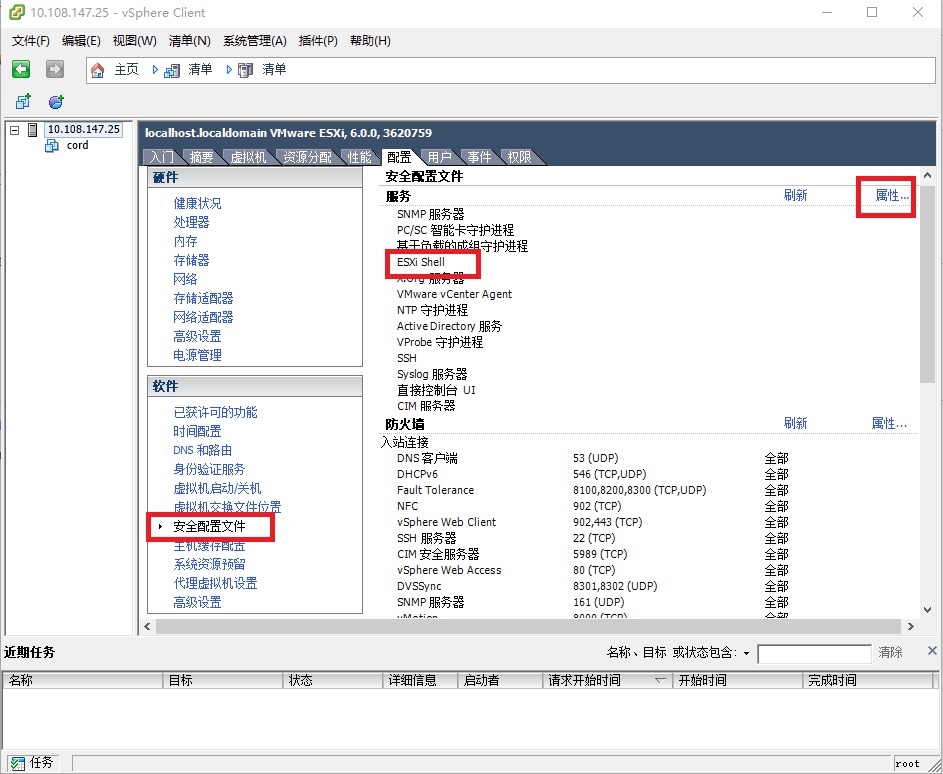Viewport: 943px width, 774px height.
Task: Select VMware vCenter Agent service entry
Action: 454,294
